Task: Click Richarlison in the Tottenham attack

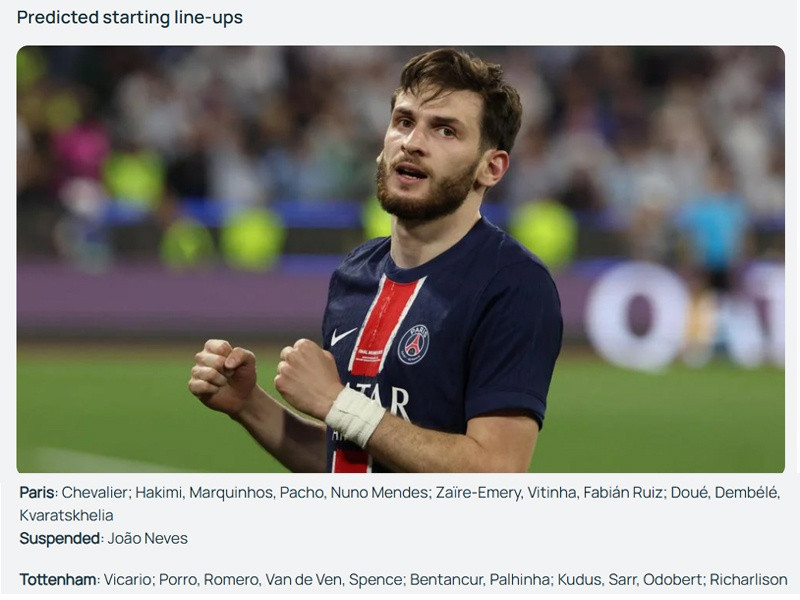Action: tap(748, 580)
